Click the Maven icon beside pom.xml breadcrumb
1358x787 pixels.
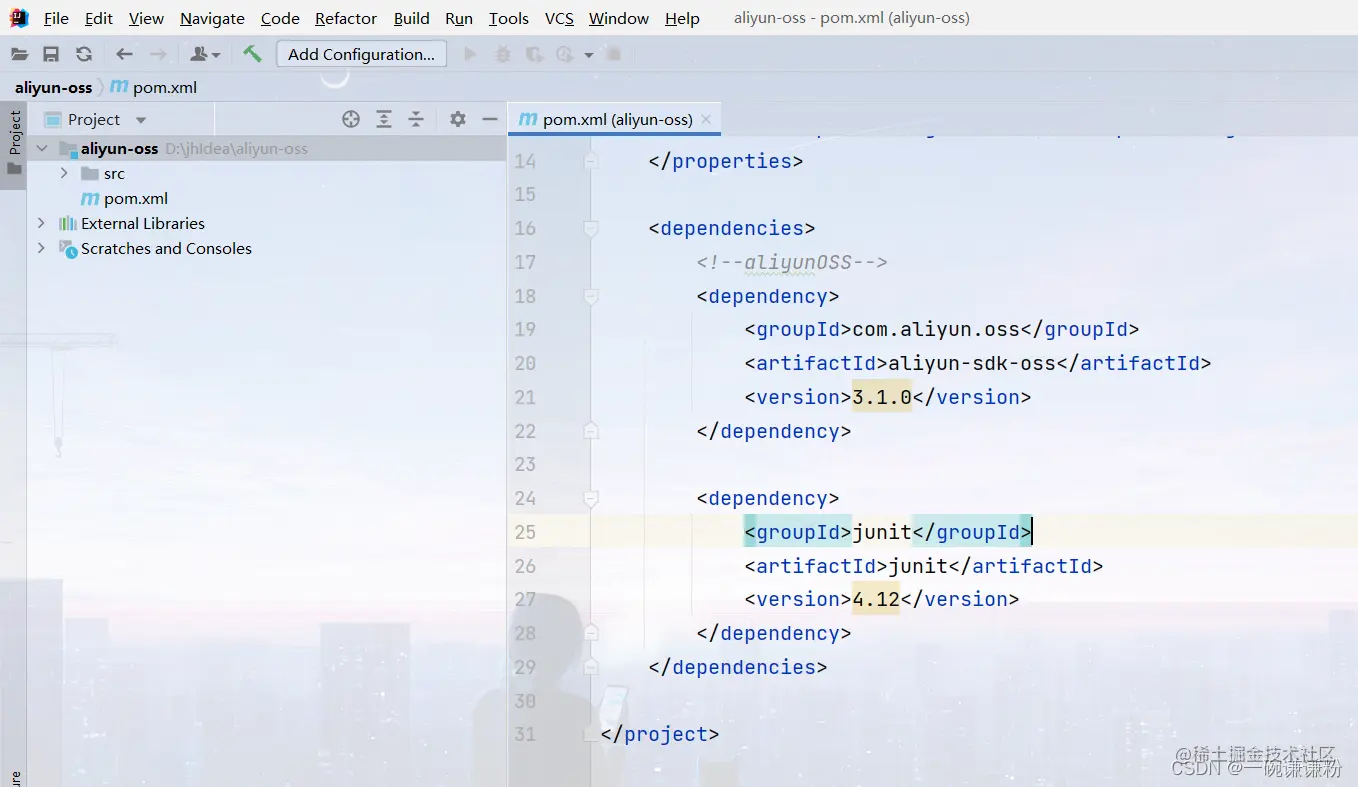click(118, 87)
